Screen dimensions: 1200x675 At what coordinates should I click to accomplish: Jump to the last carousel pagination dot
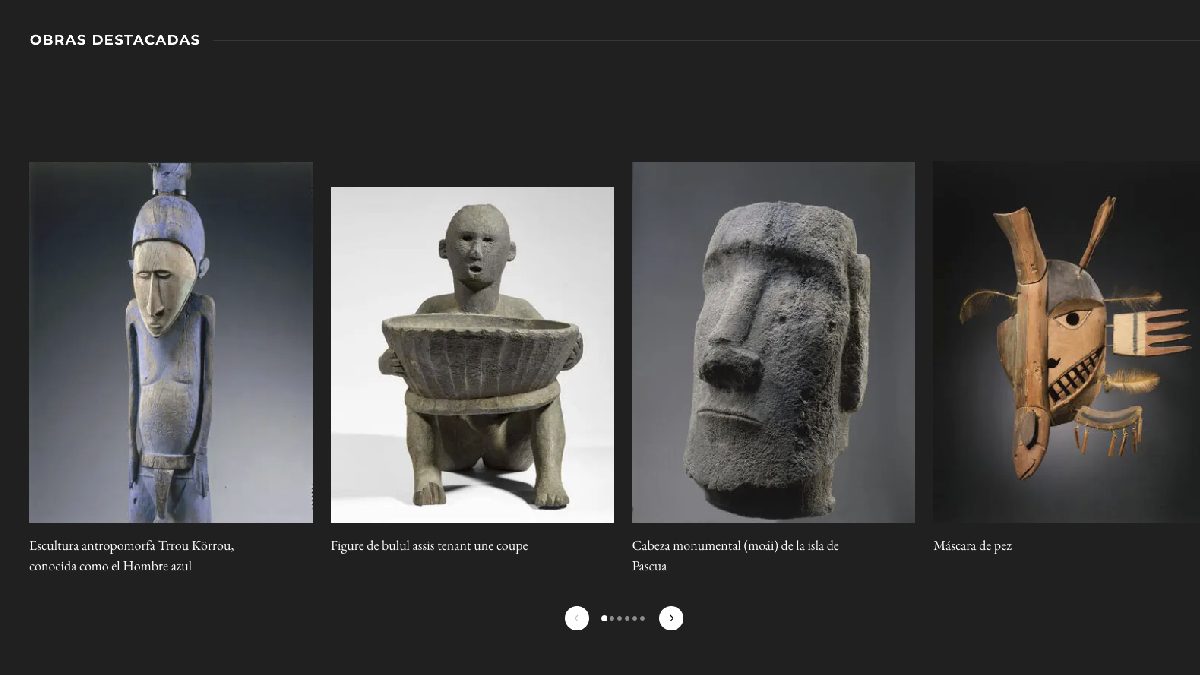coord(642,618)
